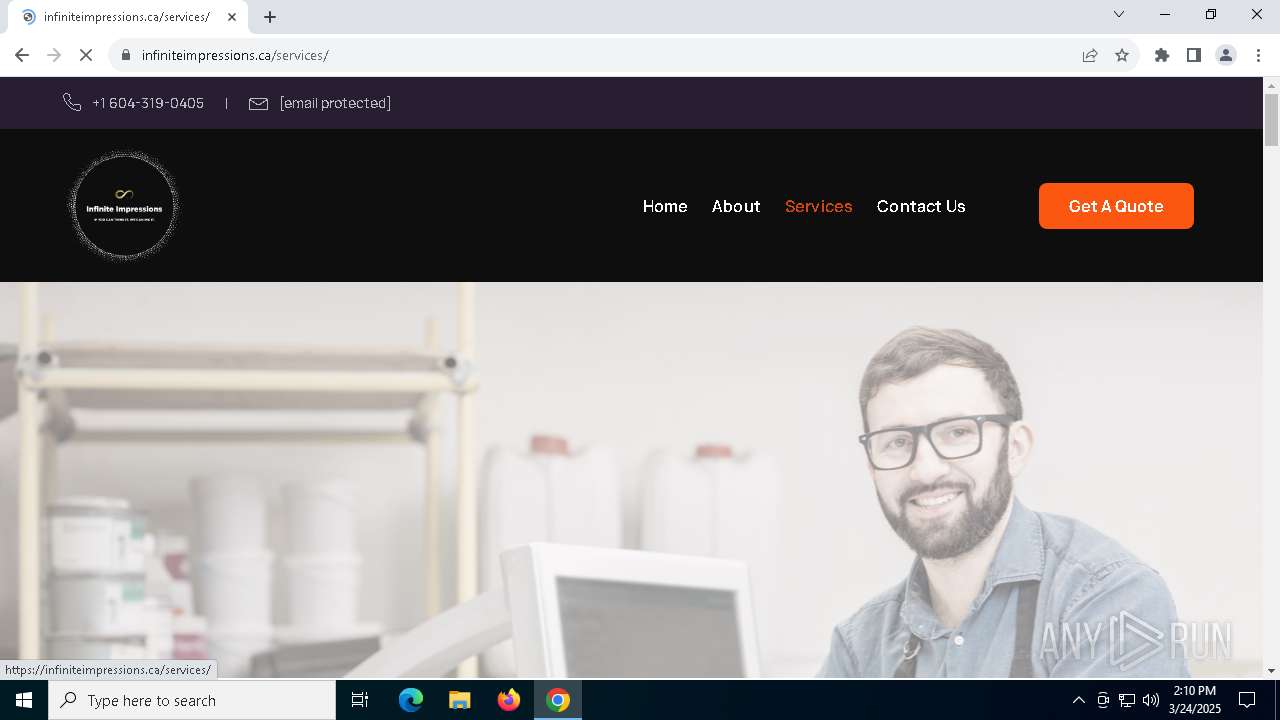Open the volume speaker icon
1280x720 pixels.
(x=1151, y=700)
